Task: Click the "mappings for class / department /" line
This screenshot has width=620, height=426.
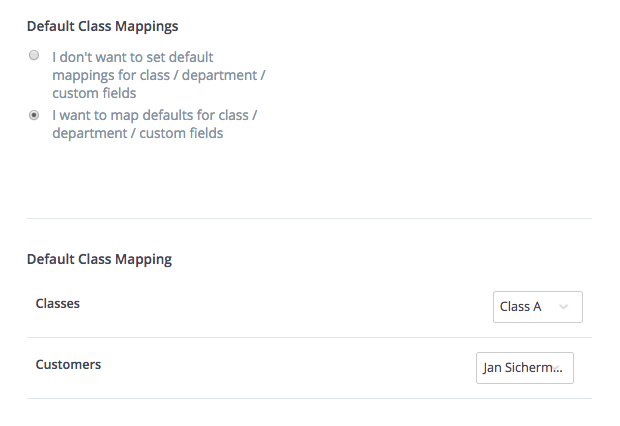Action: 158,75
